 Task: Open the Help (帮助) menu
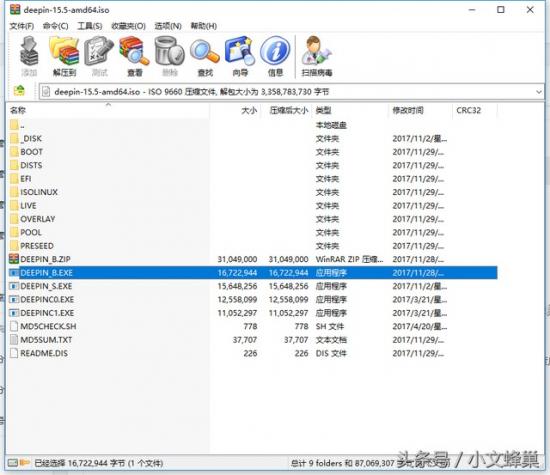coord(203,26)
